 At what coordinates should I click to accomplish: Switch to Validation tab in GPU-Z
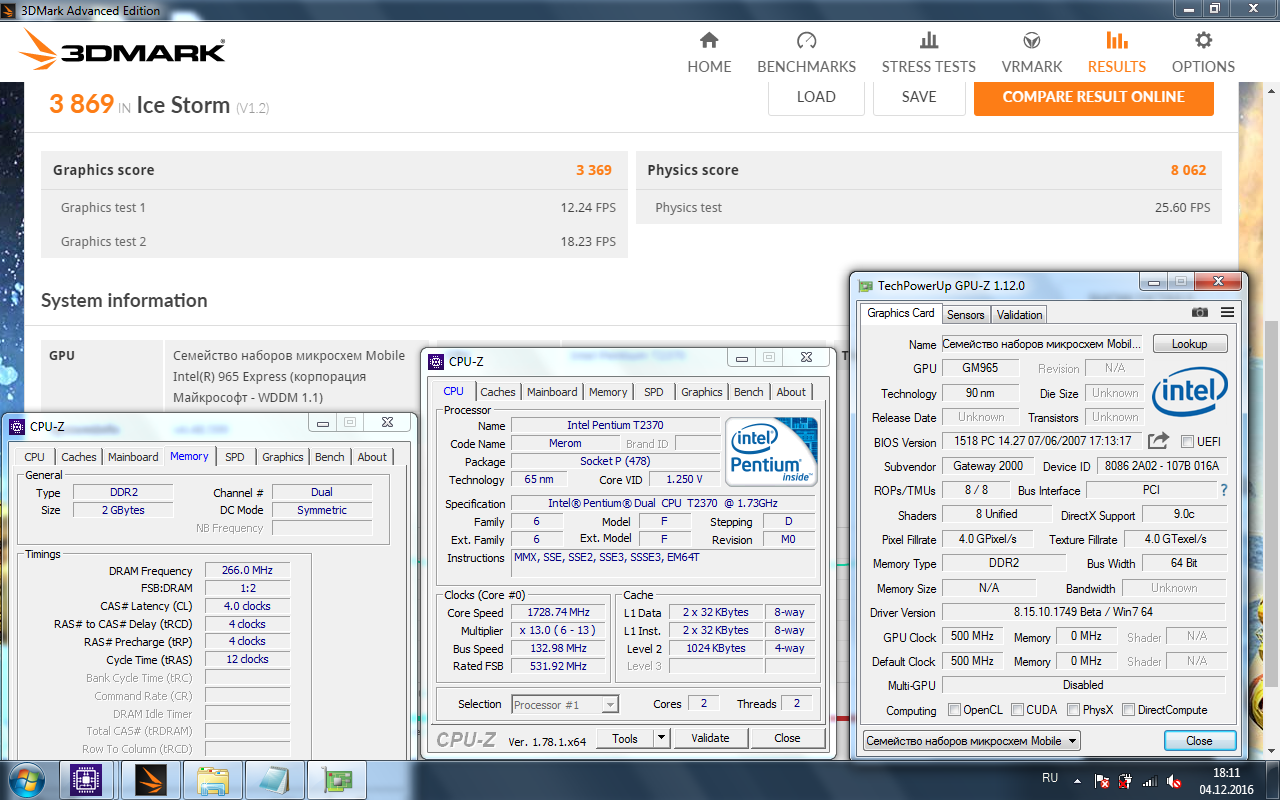pos(1019,314)
